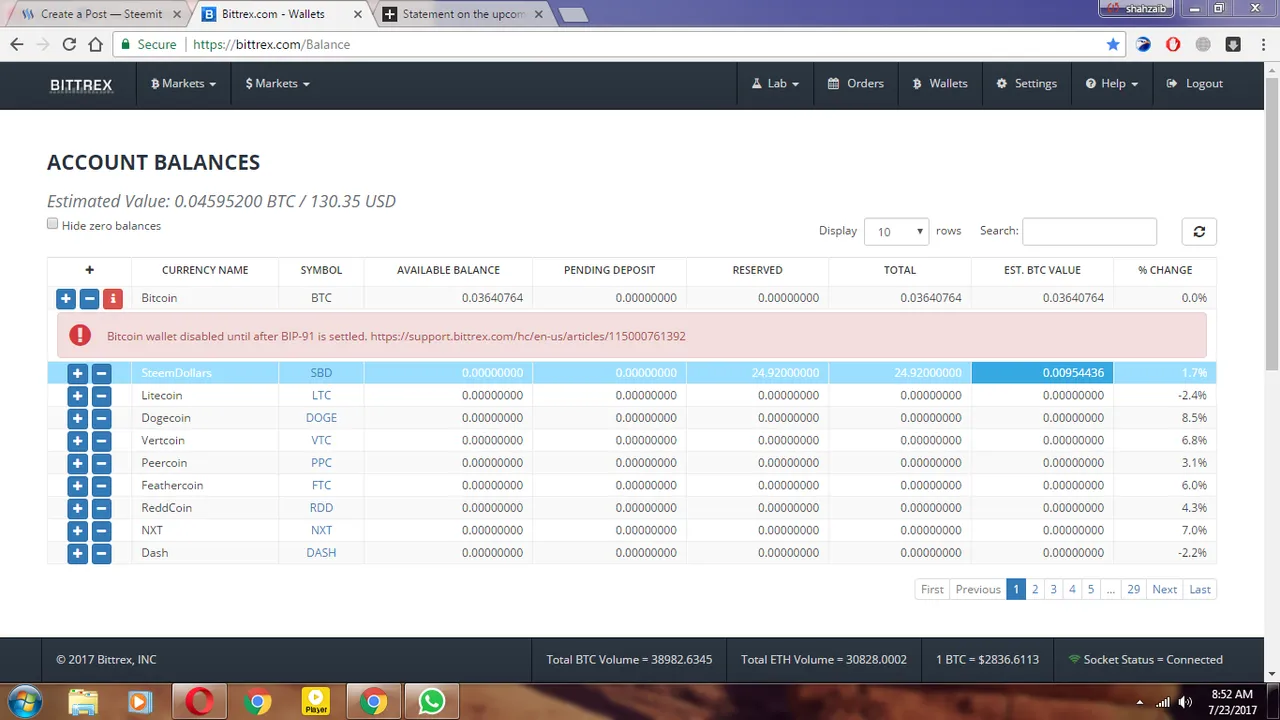Click the red Bitcoin info icon
Viewport: 1280px width, 720px height.
(113, 298)
